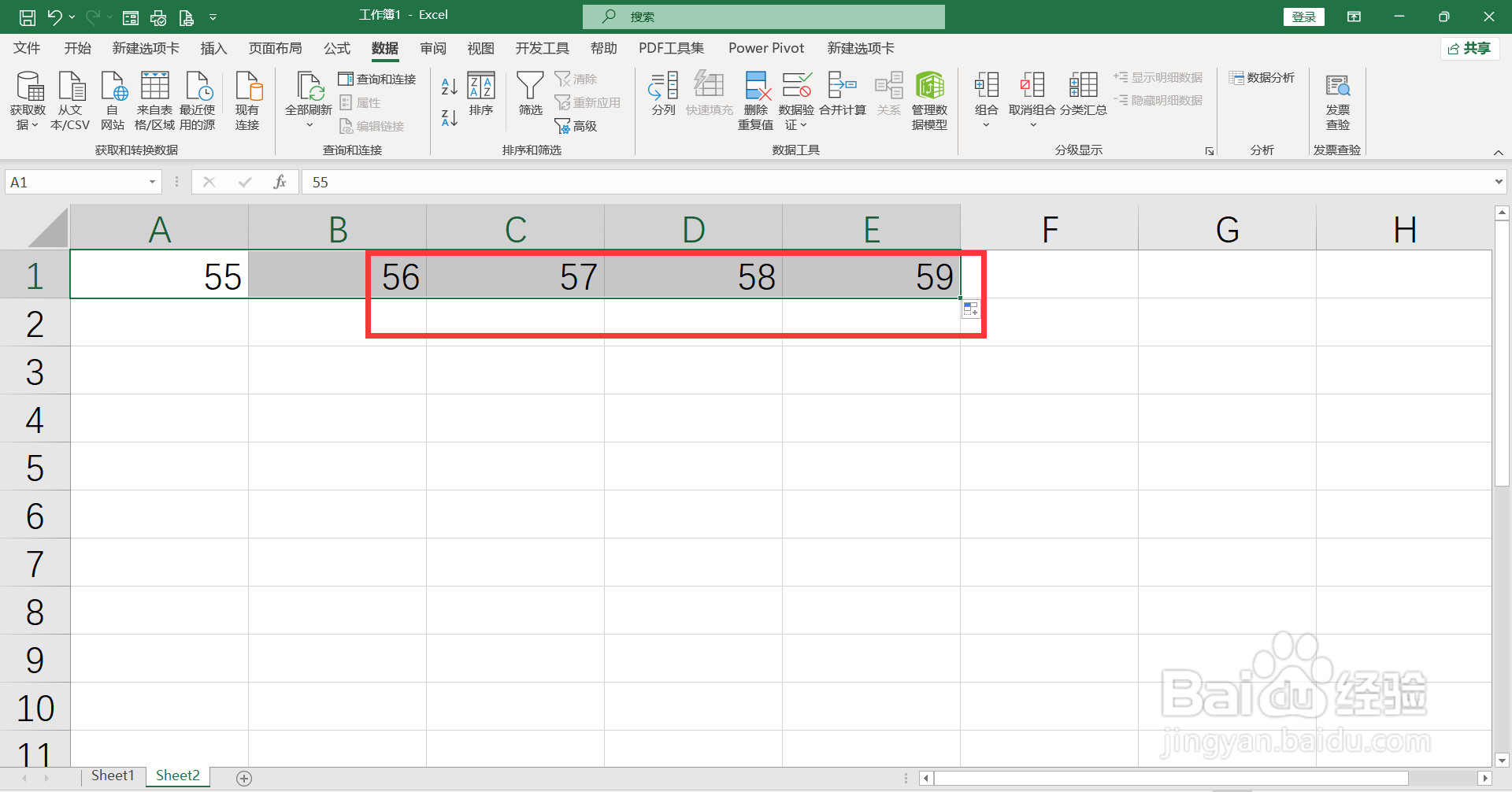Open the Name Box dropdown
Image resolution: width=1512 pixels, height=792 pixels.
coord(152,183)
